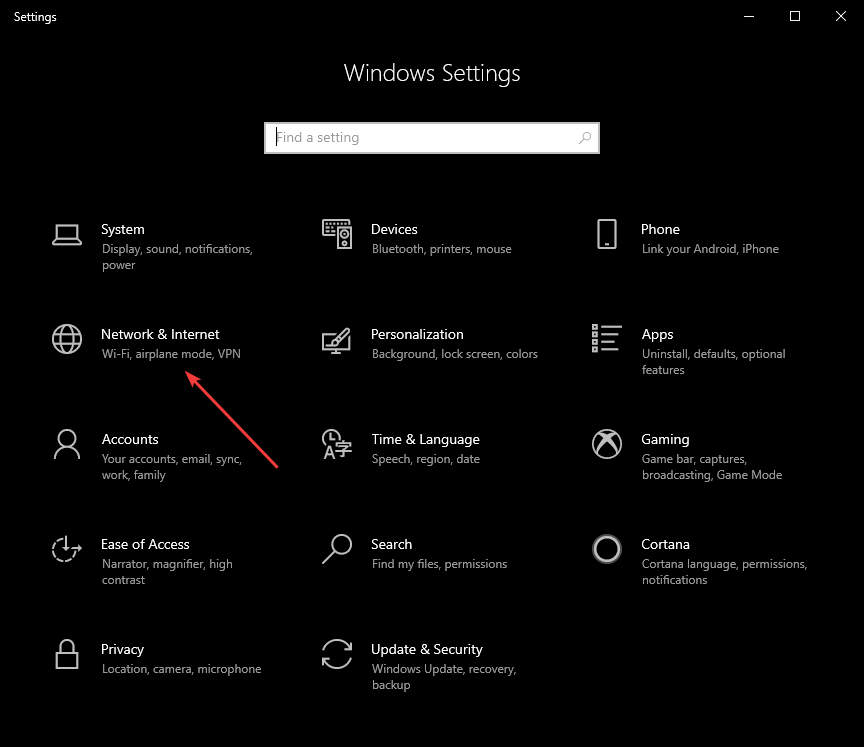864x747 pixels.
Task: Click the Update & Security refresh icon
Action: coord(337,654)
